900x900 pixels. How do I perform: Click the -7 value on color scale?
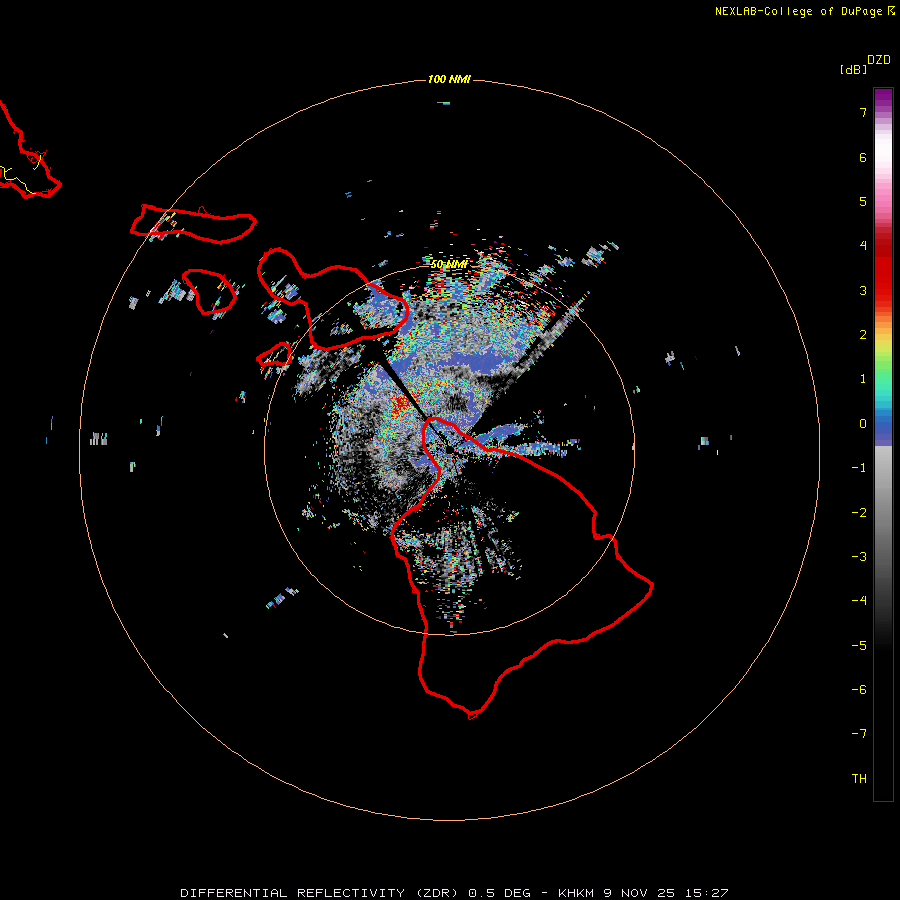tap(859, 734)
